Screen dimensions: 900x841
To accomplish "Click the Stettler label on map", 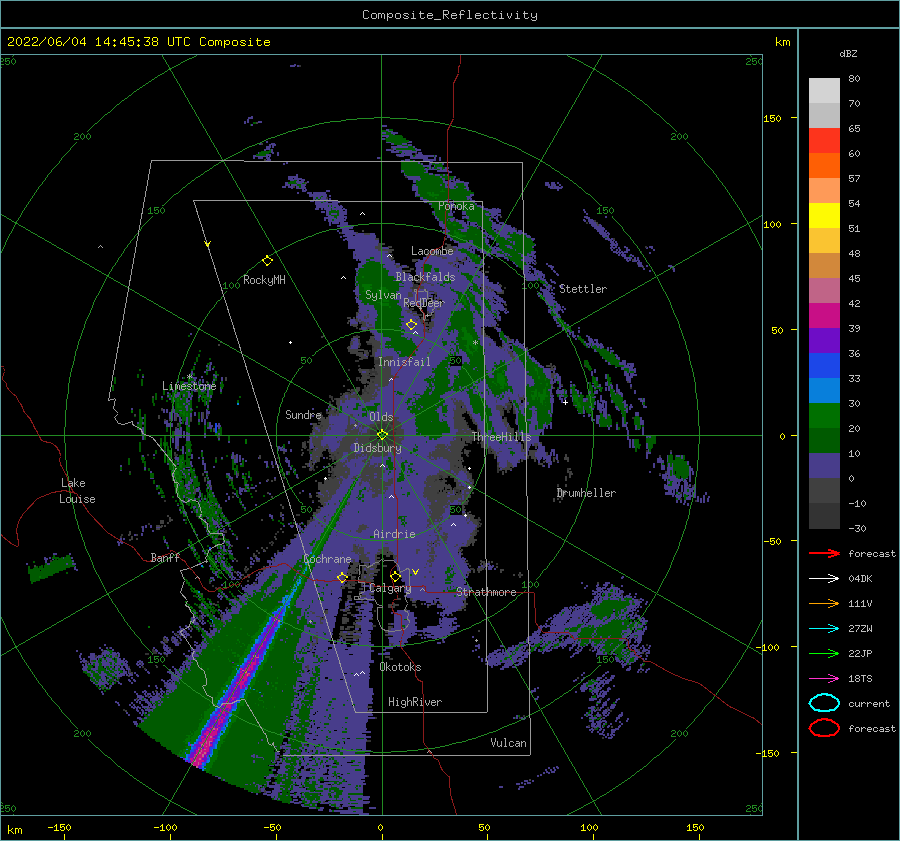I will (583, 289).
